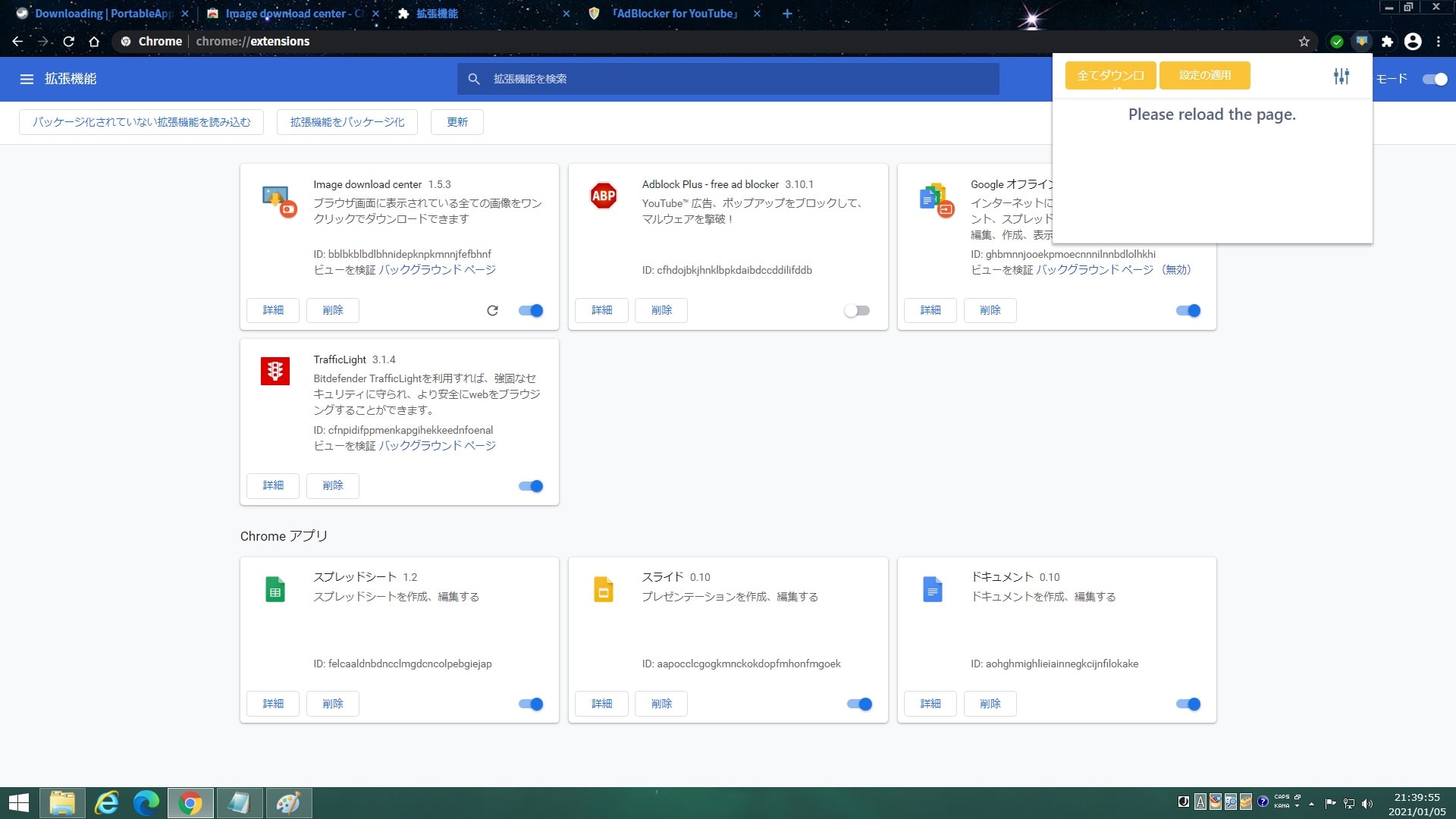The image size is (1456, 819).
Task: Click the TrafficLight extension icon
Action: (x=275, y=372)
